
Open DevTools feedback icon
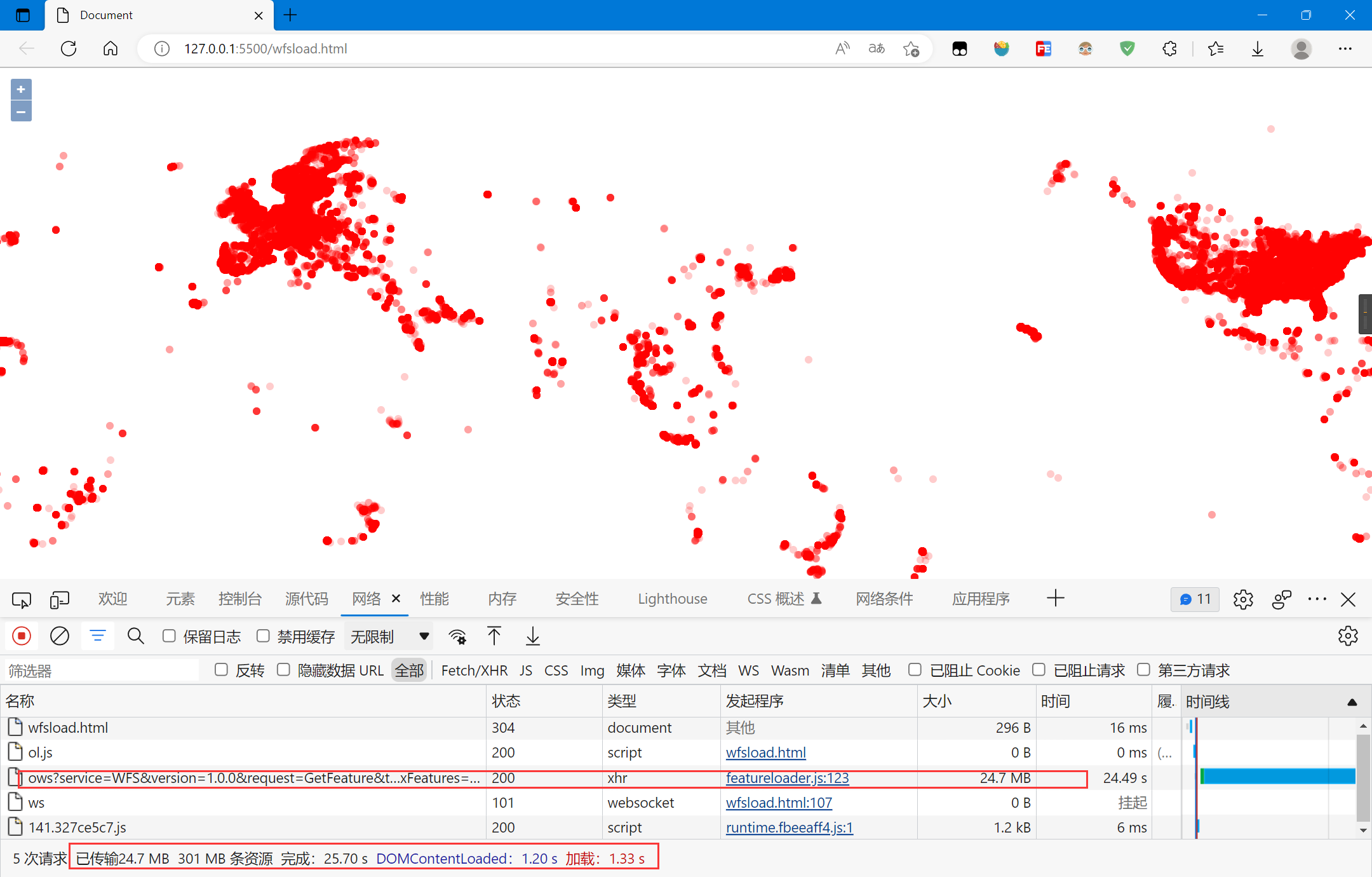[1282, 599]
